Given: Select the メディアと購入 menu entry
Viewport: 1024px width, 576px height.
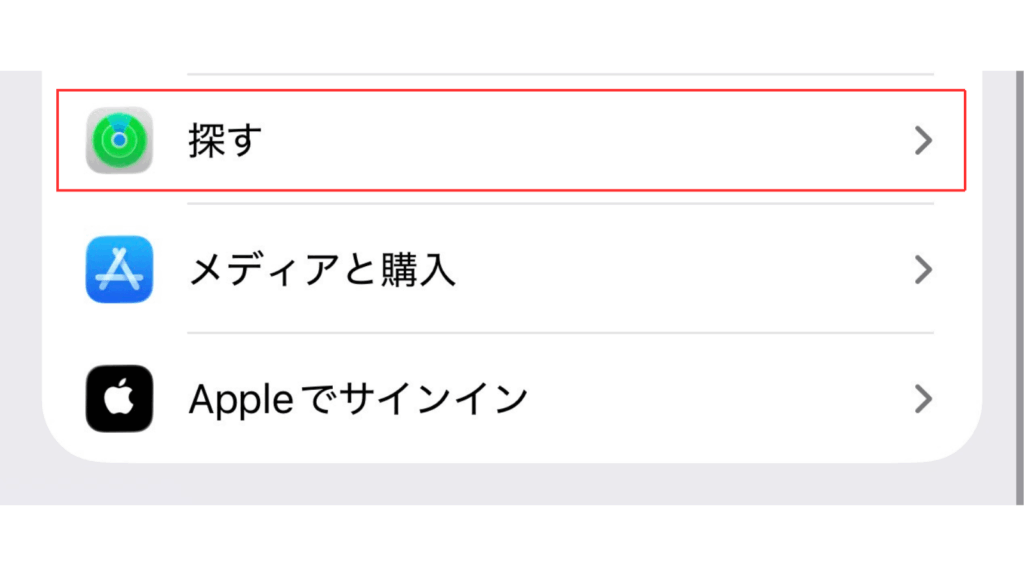Looking at the screenshot, I should point(500,270).
